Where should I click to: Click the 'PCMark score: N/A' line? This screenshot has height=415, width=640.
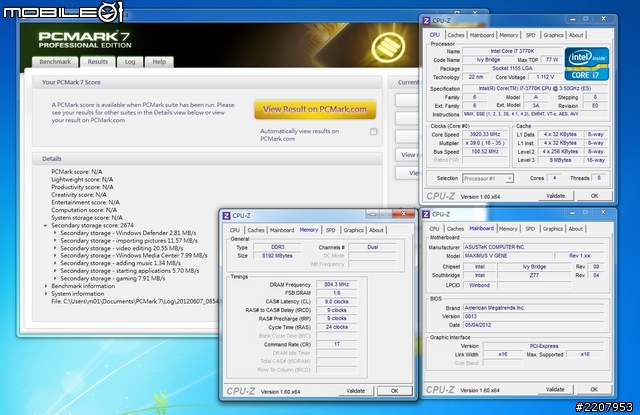point(77,172)
